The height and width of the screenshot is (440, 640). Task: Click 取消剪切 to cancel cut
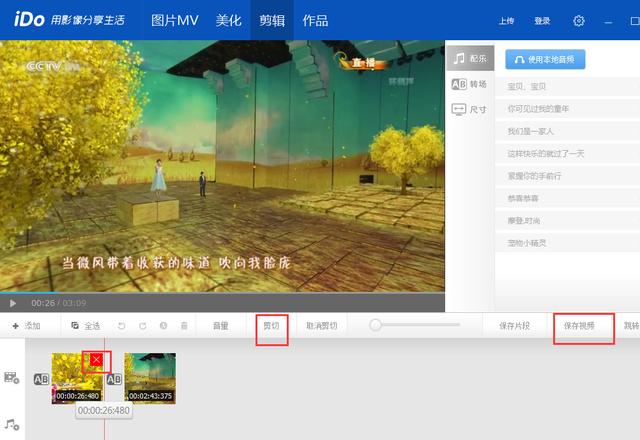pos(322,326)
